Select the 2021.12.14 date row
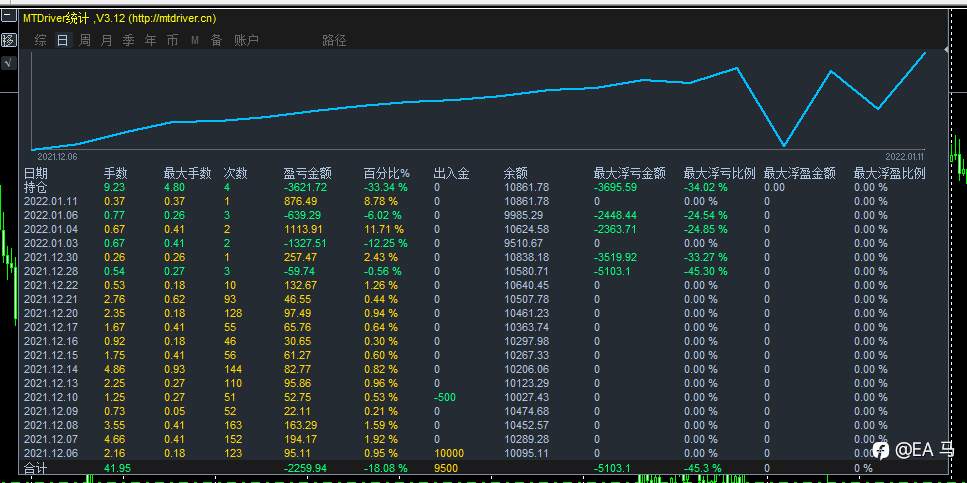 pyautogui.click(x=49, y=369)
